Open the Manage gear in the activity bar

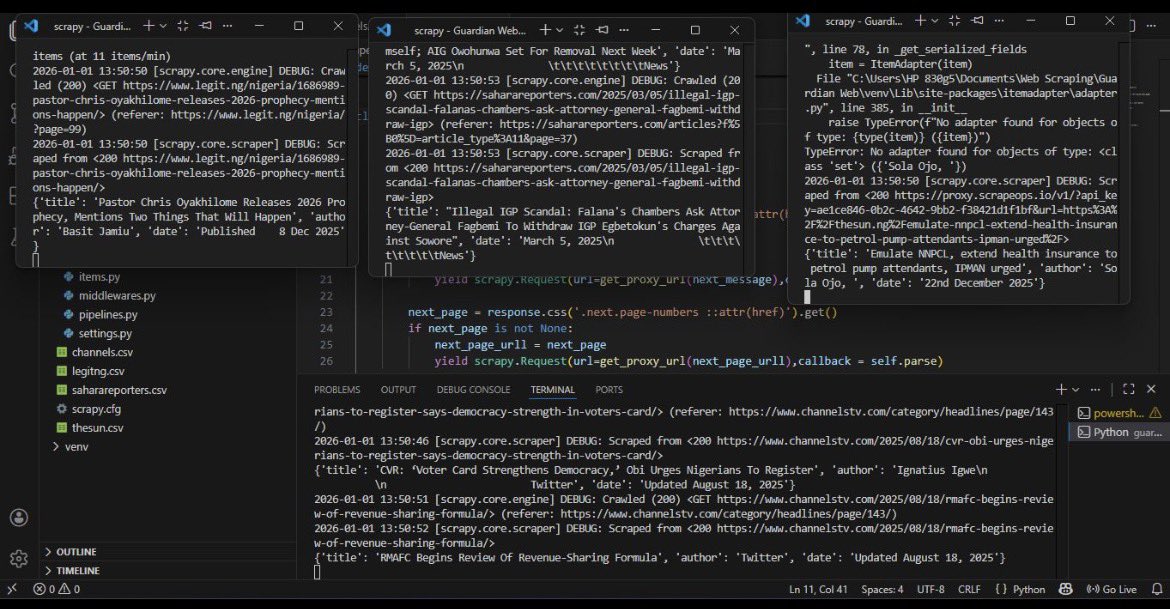point(19,558)
